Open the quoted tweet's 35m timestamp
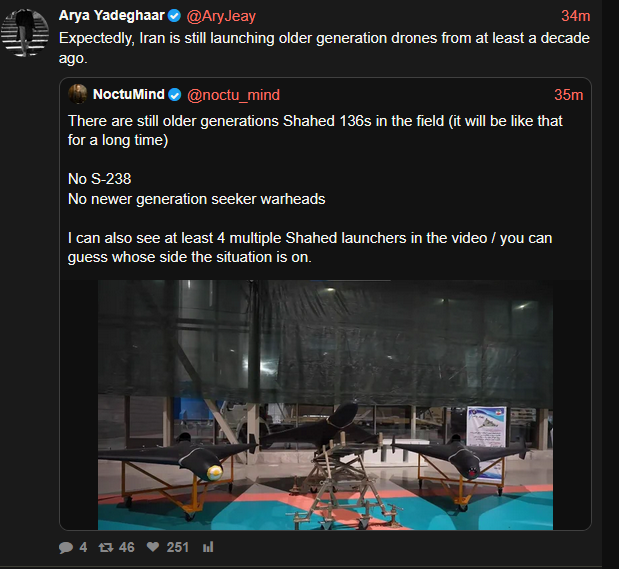This screenshot has height=569, width=619. pos(568,95)
